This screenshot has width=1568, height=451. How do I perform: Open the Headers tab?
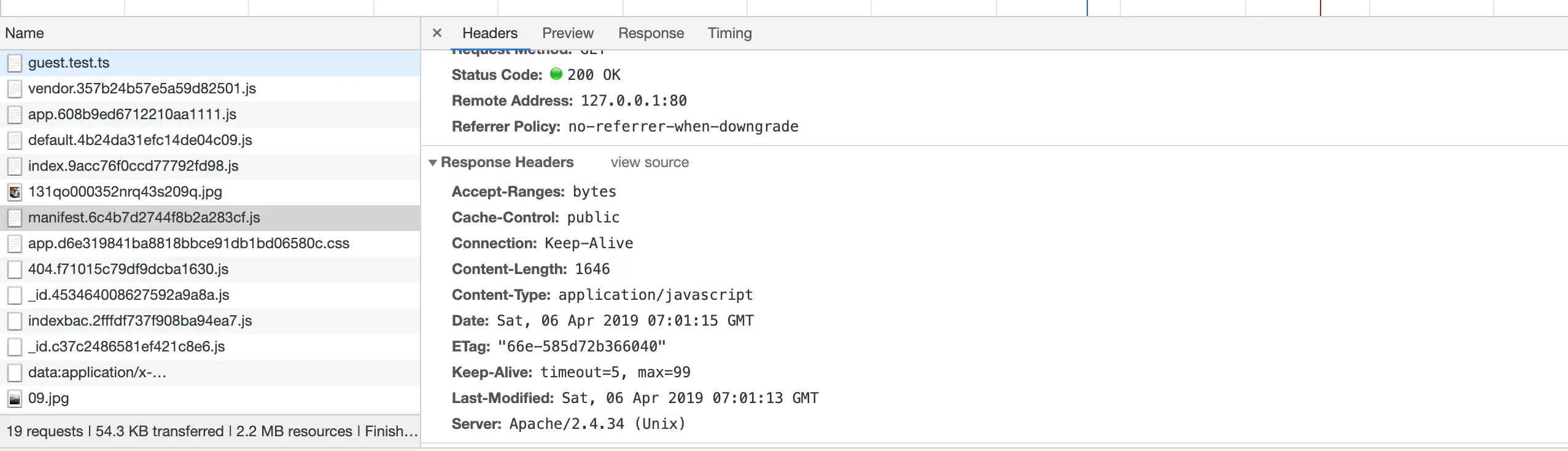489,33
